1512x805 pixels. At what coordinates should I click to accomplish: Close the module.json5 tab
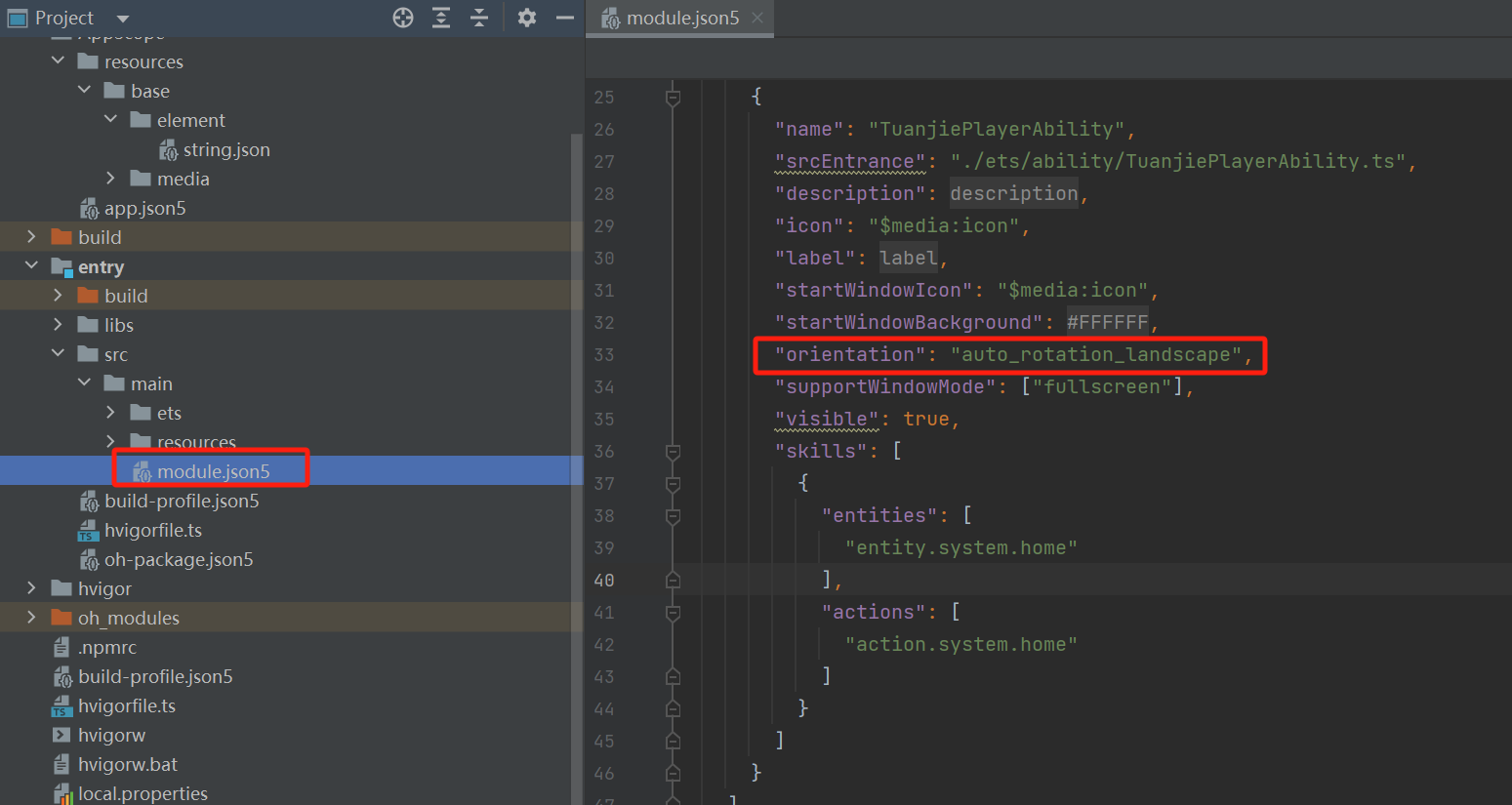point(757,19)
